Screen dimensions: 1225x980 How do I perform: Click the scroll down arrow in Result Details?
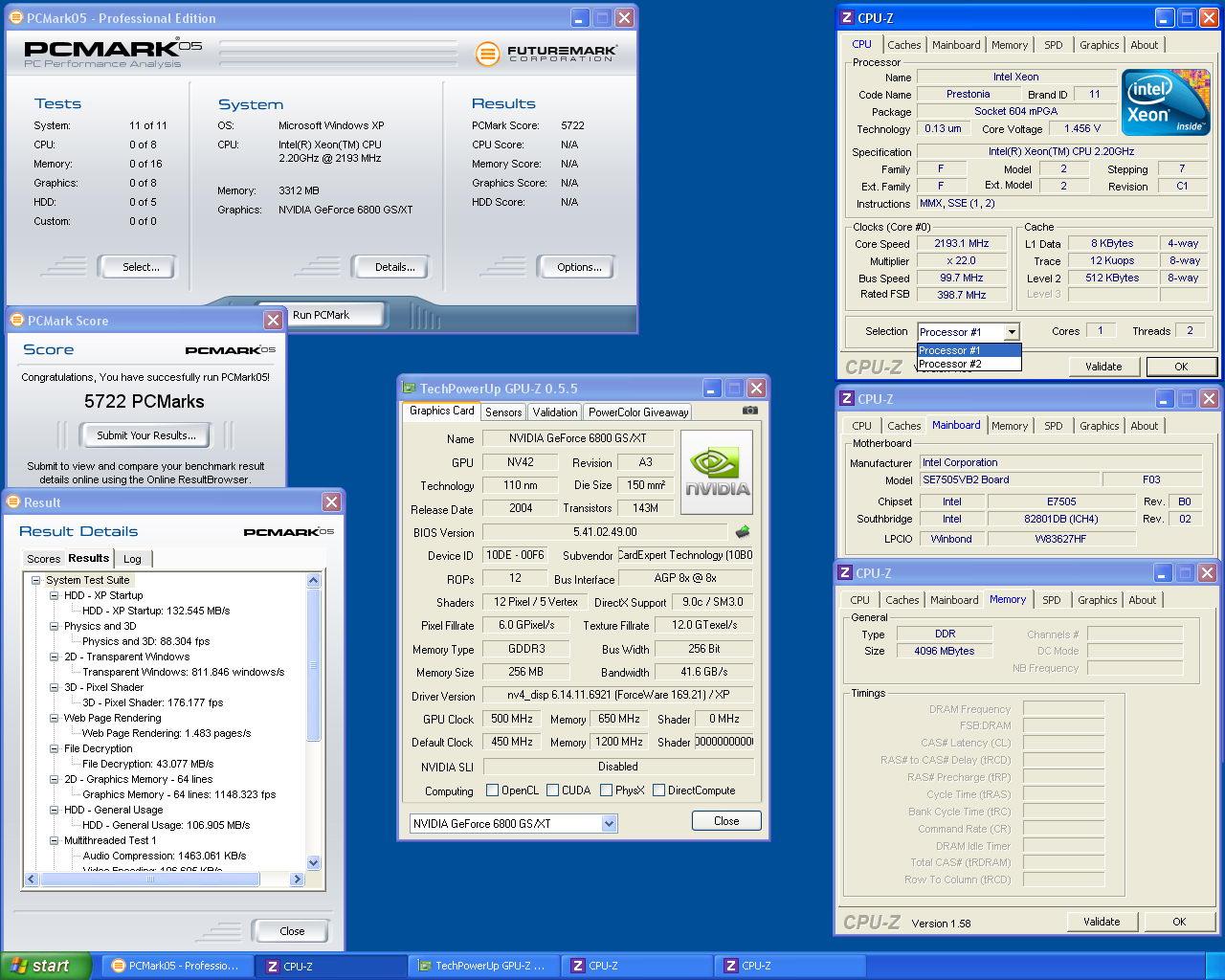point(313,862)
